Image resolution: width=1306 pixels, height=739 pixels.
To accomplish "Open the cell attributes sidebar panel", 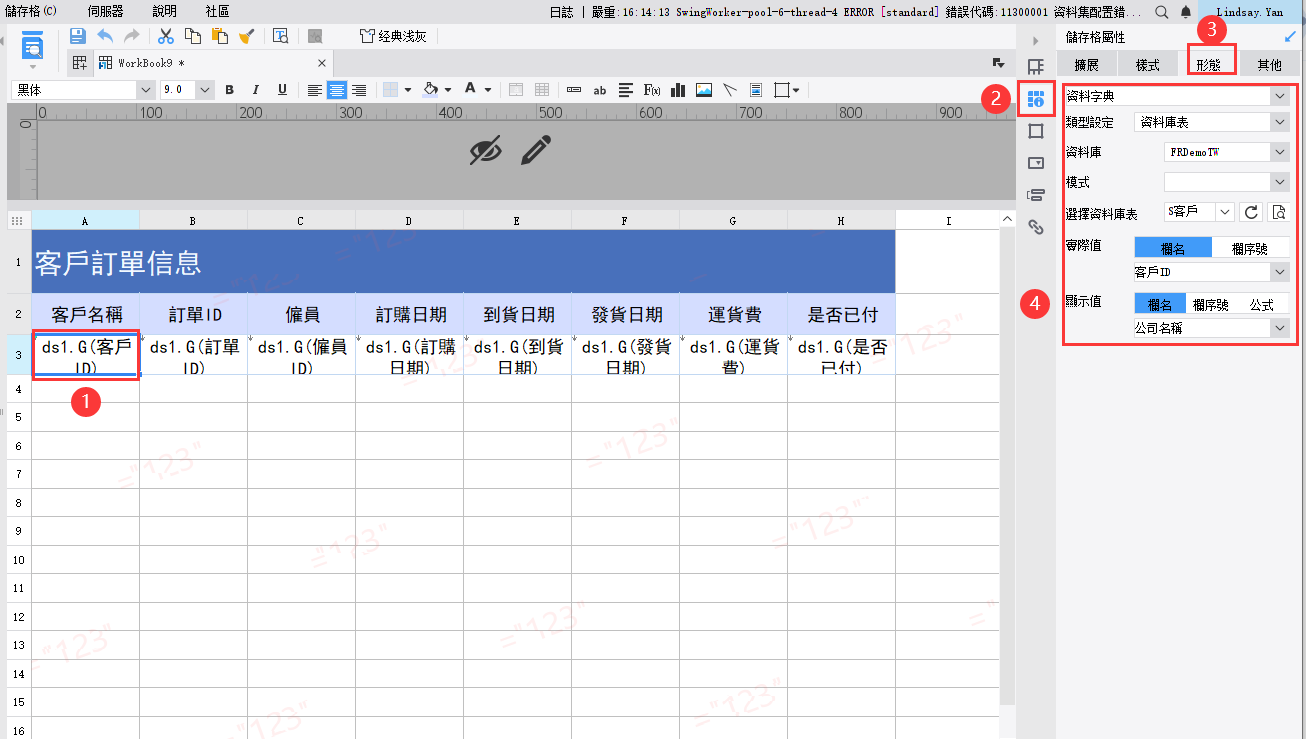I will click(1036, 99).
